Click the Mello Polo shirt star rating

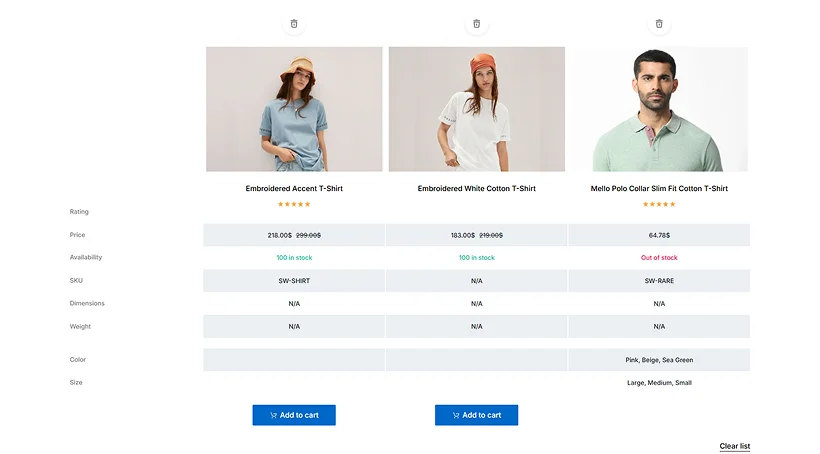point(659,204)
